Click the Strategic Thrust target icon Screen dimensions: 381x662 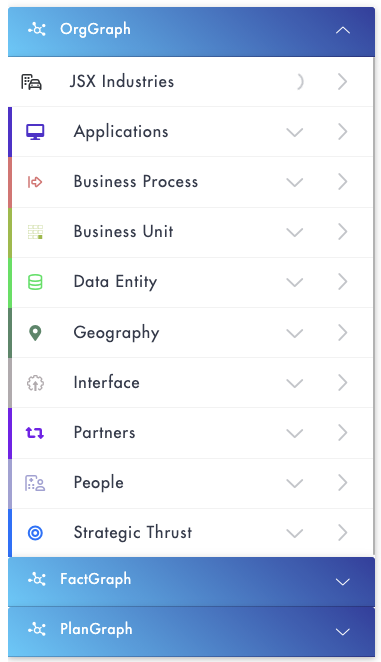click(35, 533)
